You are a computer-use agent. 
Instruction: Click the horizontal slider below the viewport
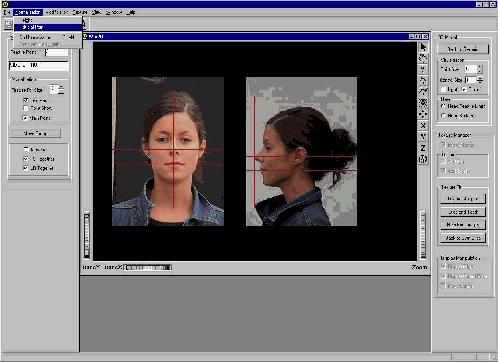148,267
